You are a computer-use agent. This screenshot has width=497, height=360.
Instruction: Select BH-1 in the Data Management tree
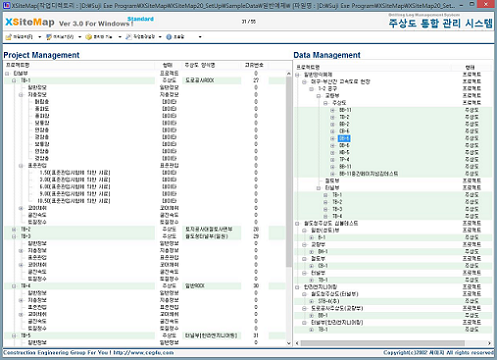323,252
